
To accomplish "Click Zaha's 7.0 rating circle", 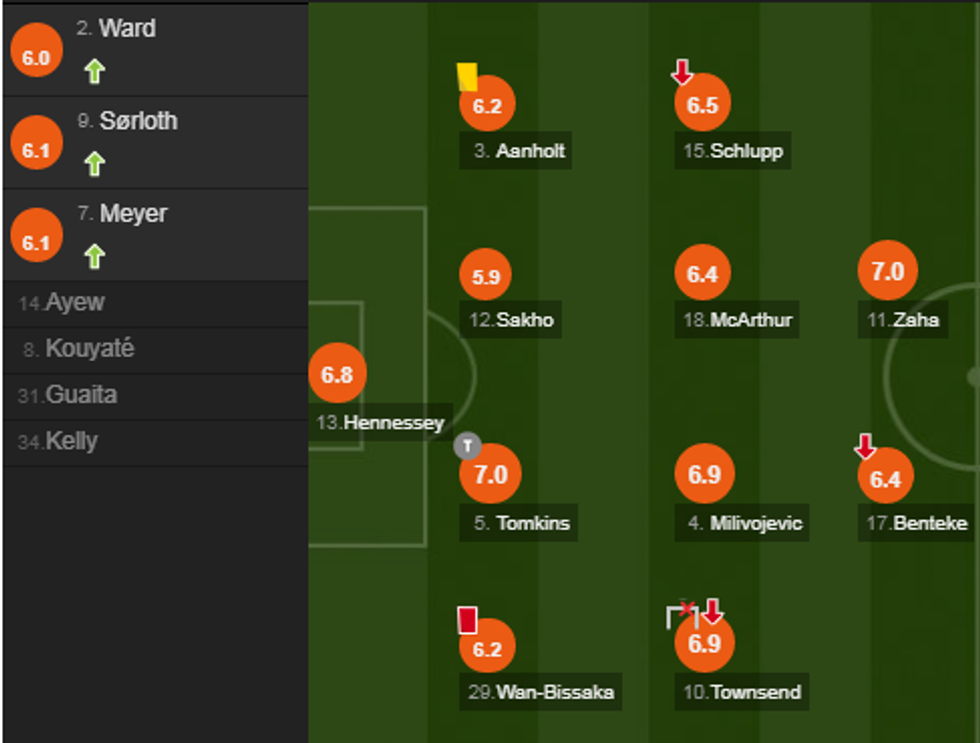I will coord(888,272).
